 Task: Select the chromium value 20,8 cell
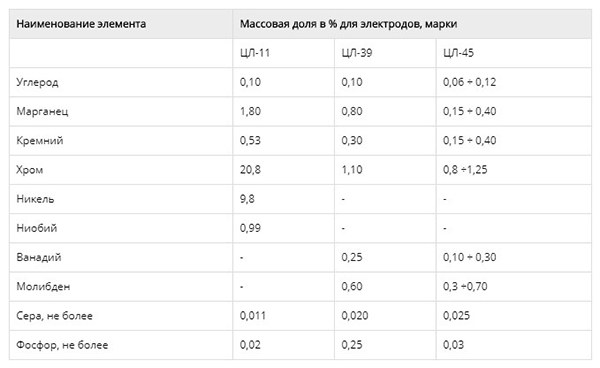point(283,170)
